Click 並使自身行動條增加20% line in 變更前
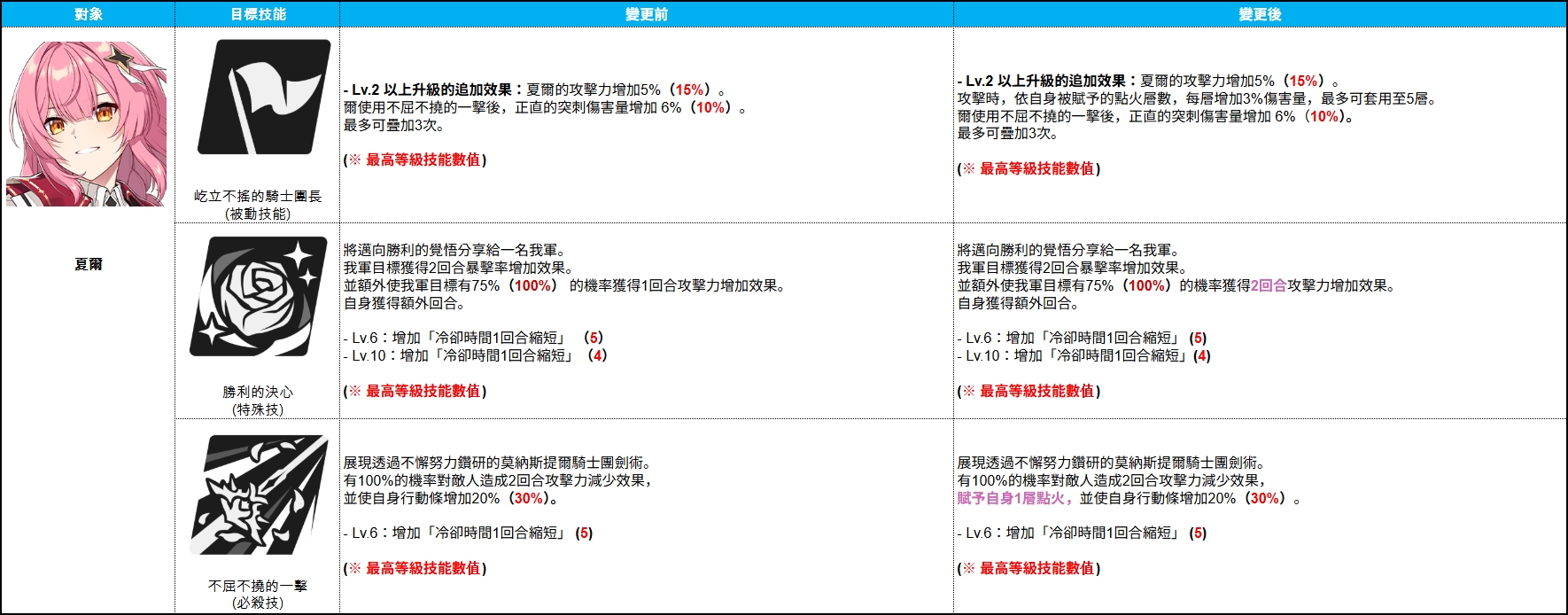 click(x=451, y=498)
